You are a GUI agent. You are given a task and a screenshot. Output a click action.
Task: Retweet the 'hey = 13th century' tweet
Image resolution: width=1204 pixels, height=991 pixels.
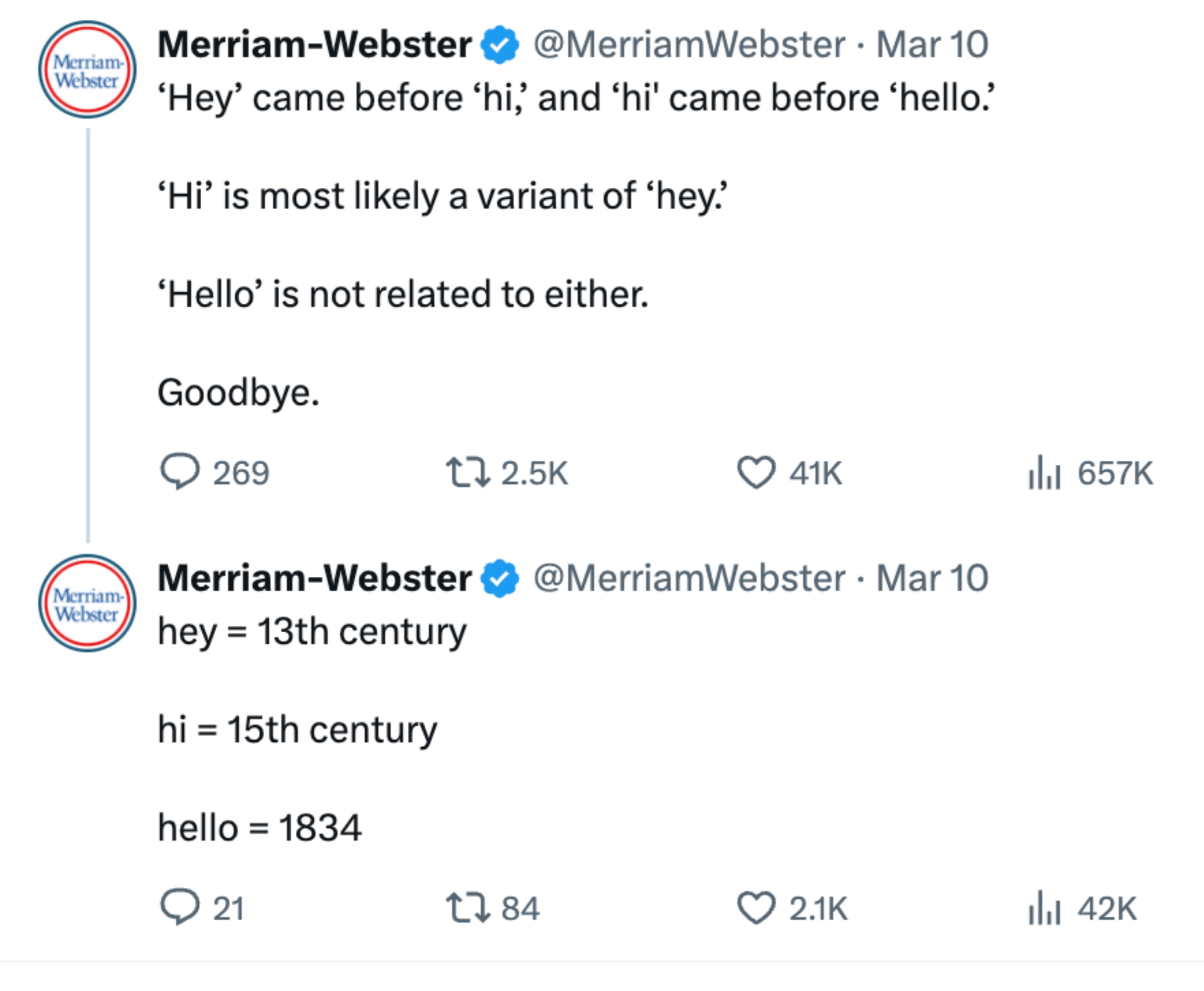tap(467, 907)
